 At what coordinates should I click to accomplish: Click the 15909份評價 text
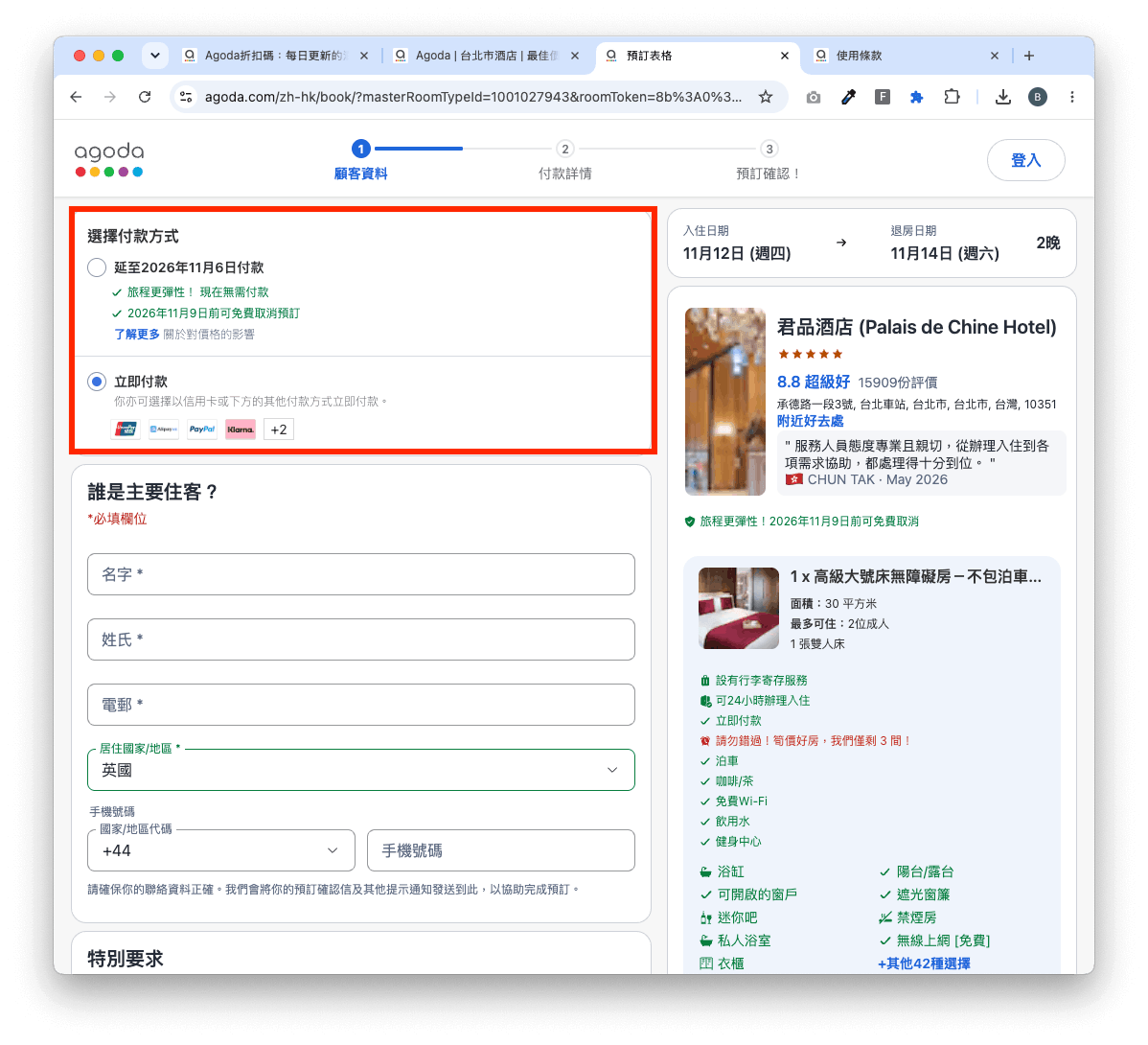click(898, 383)
